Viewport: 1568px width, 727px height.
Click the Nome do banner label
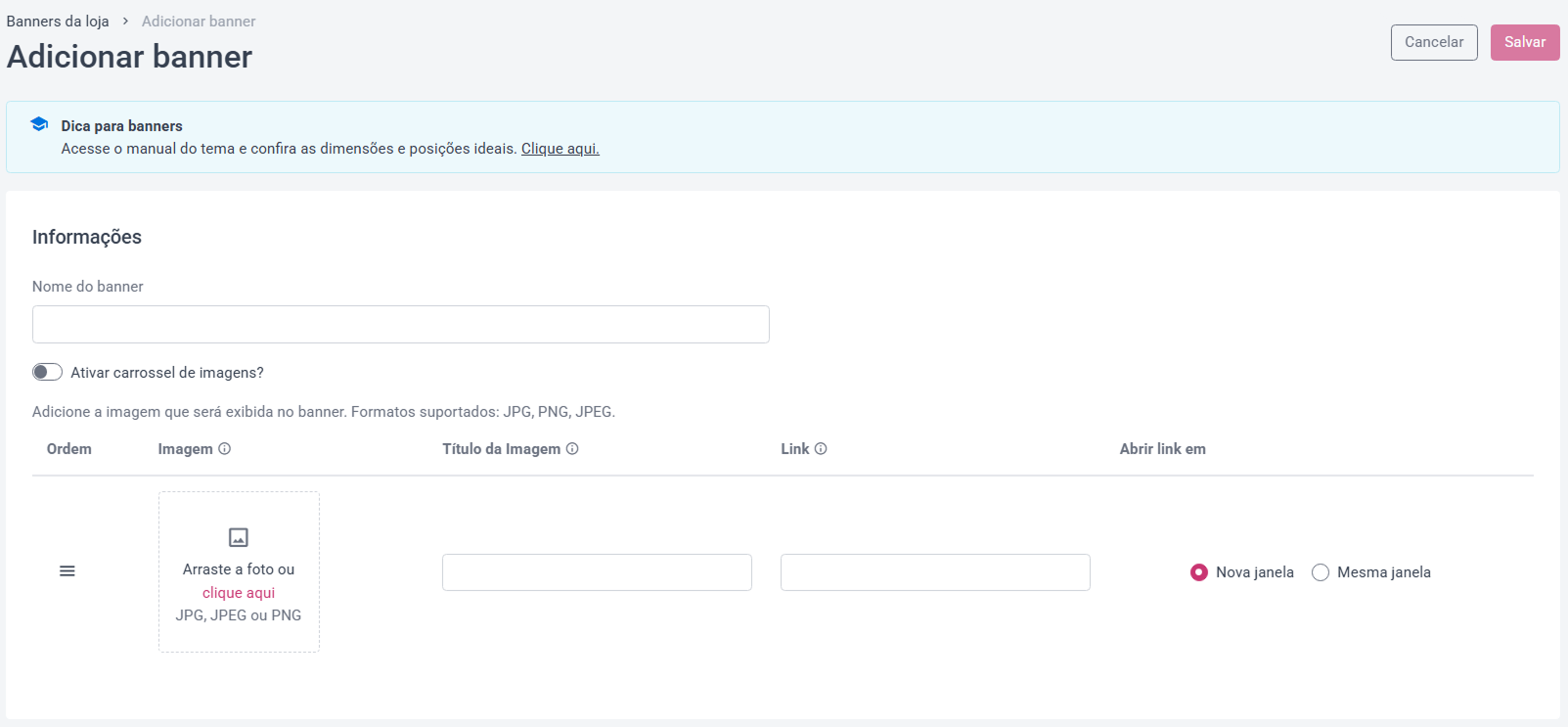click(88, 287)
